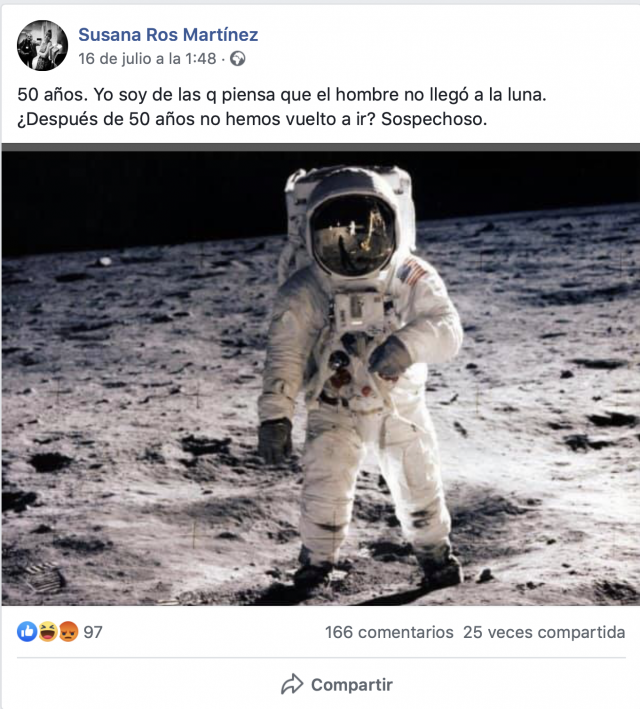Open the 166 comentarios link
This screenshot has height=709, width=640.
(x=389, y=632)
